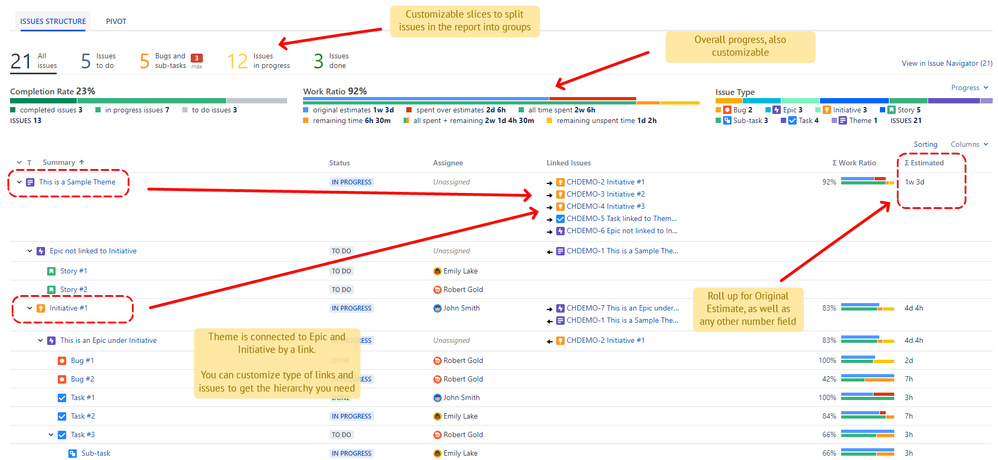Click Epic icon of Epic not linked

click(41, 251)
